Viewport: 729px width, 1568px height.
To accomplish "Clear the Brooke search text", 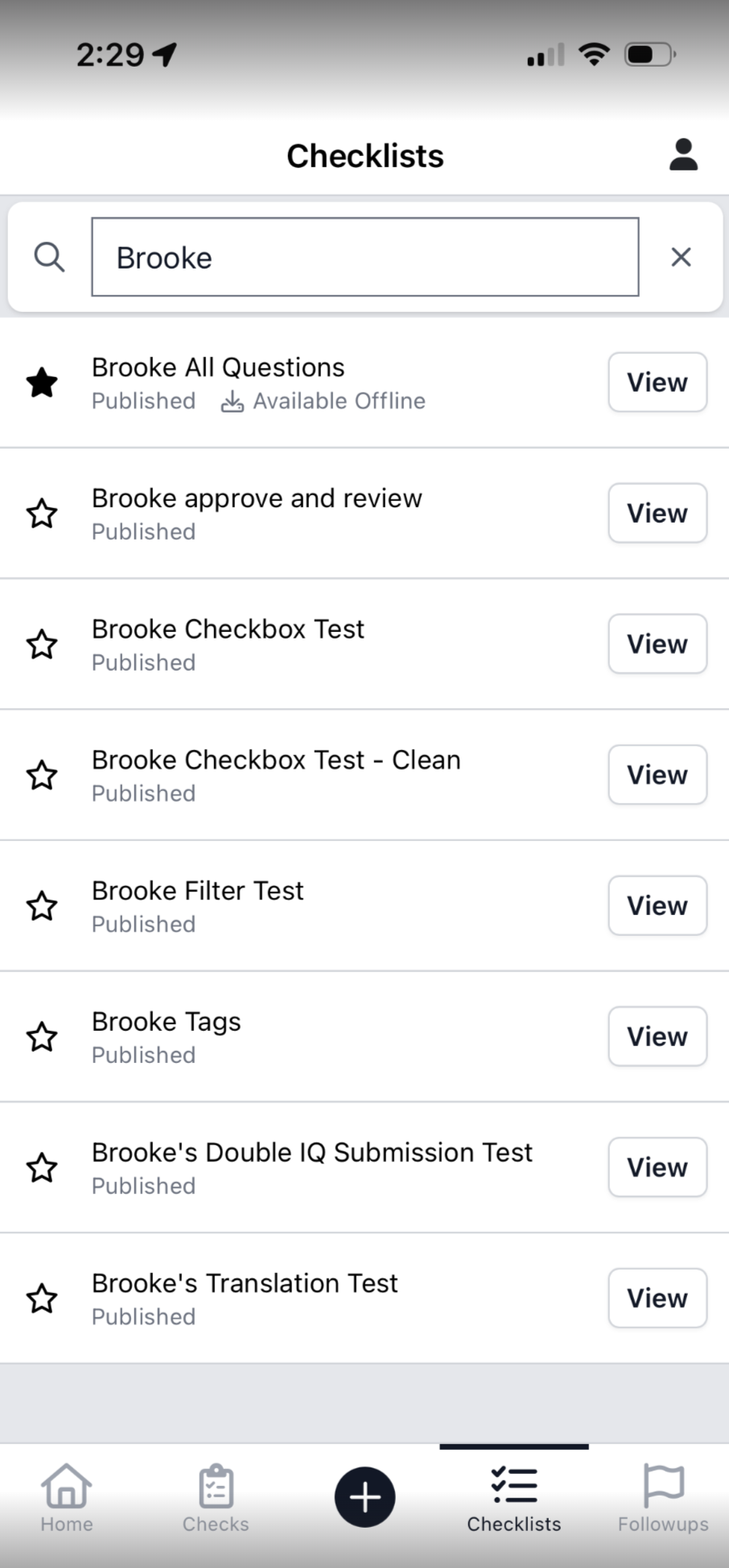I will tap(681, 257).
